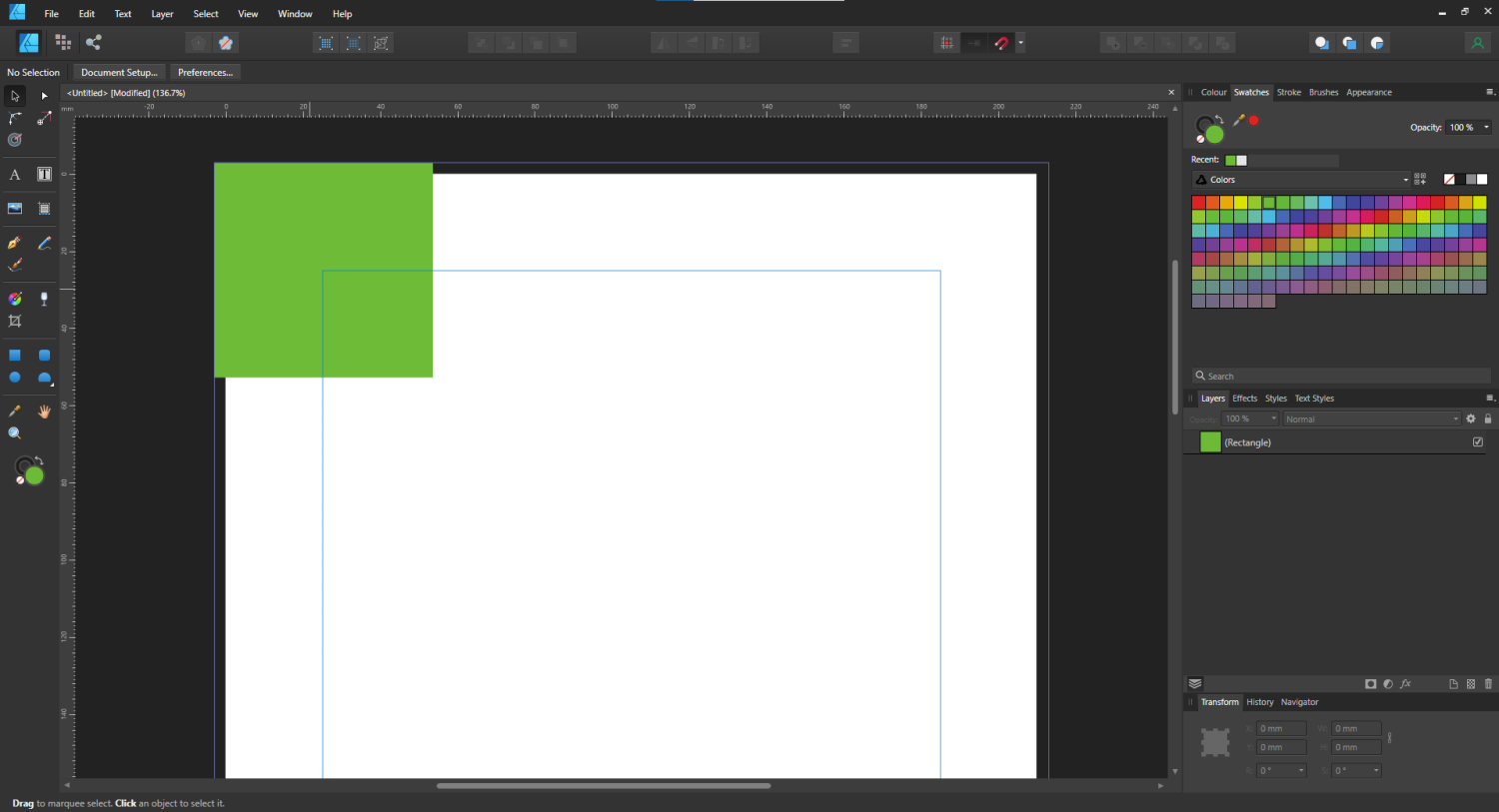The height and width of the screenshot is (812, 1499).
Task: Select the Node tool
Action: [x=43, y=96]
